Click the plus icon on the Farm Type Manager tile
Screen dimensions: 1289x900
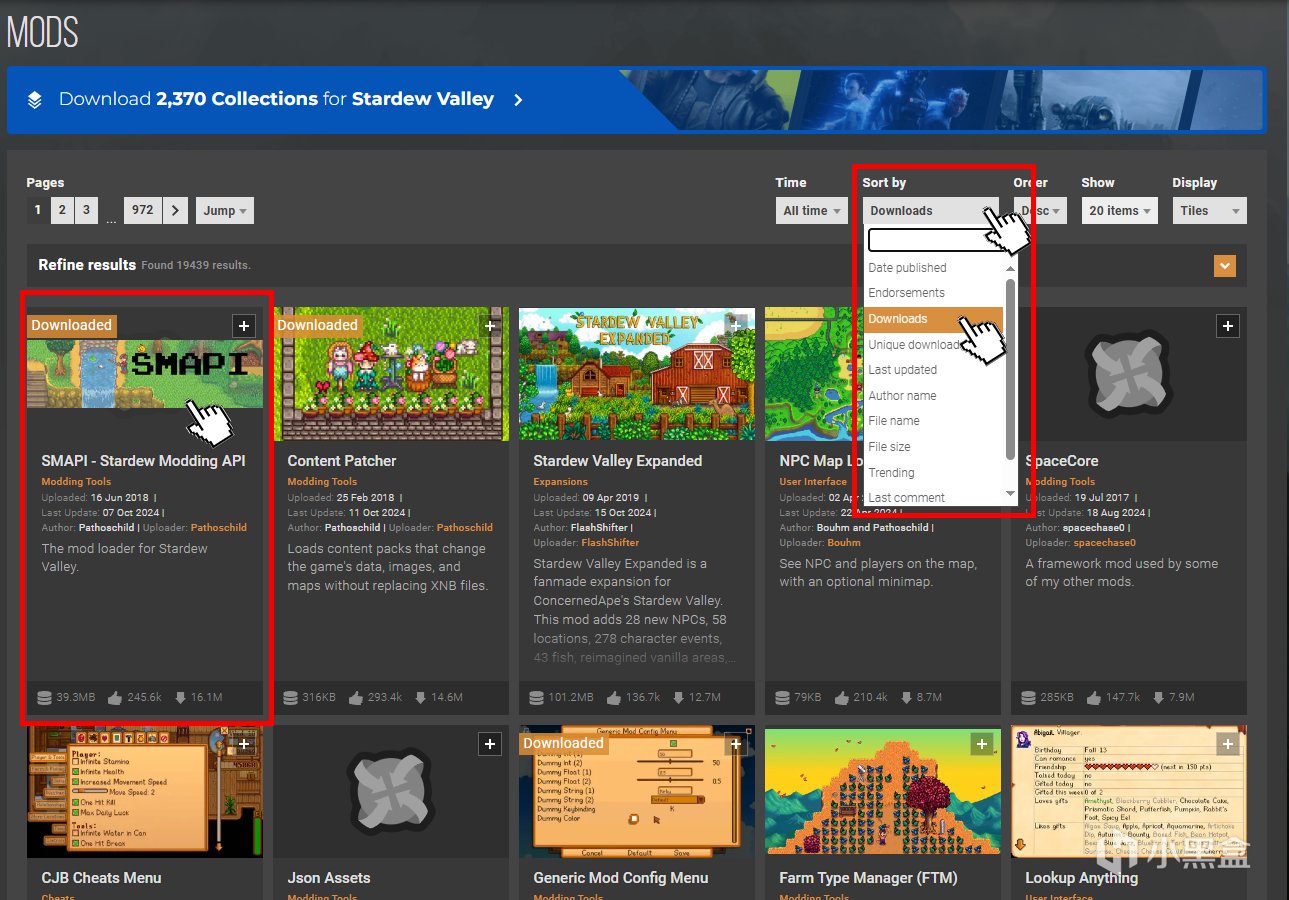coord(981,743)
